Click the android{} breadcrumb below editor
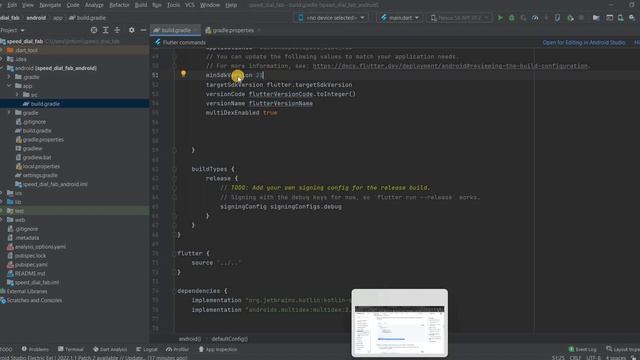This screenshot has height=360, width=640. point(190,339)
